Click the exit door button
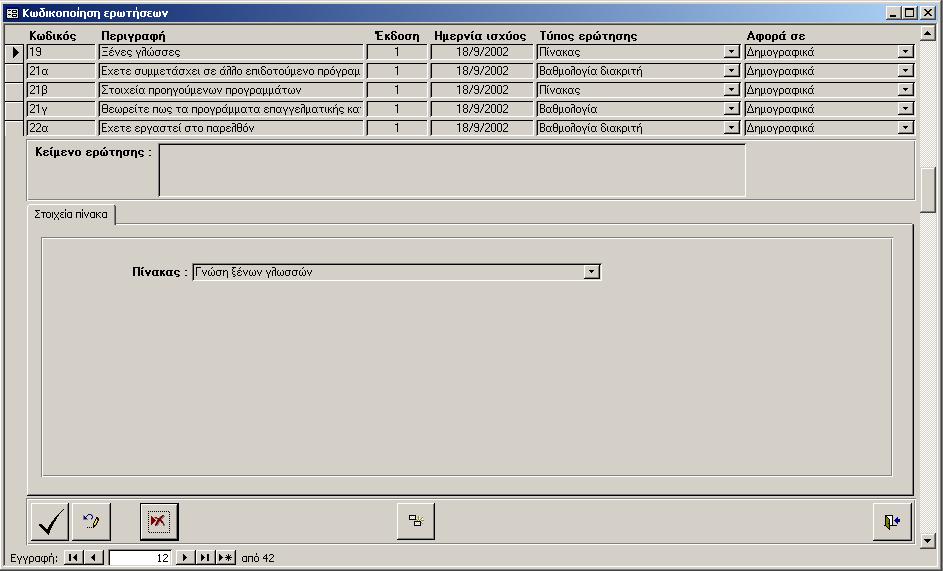 click(x=891, y=521)
